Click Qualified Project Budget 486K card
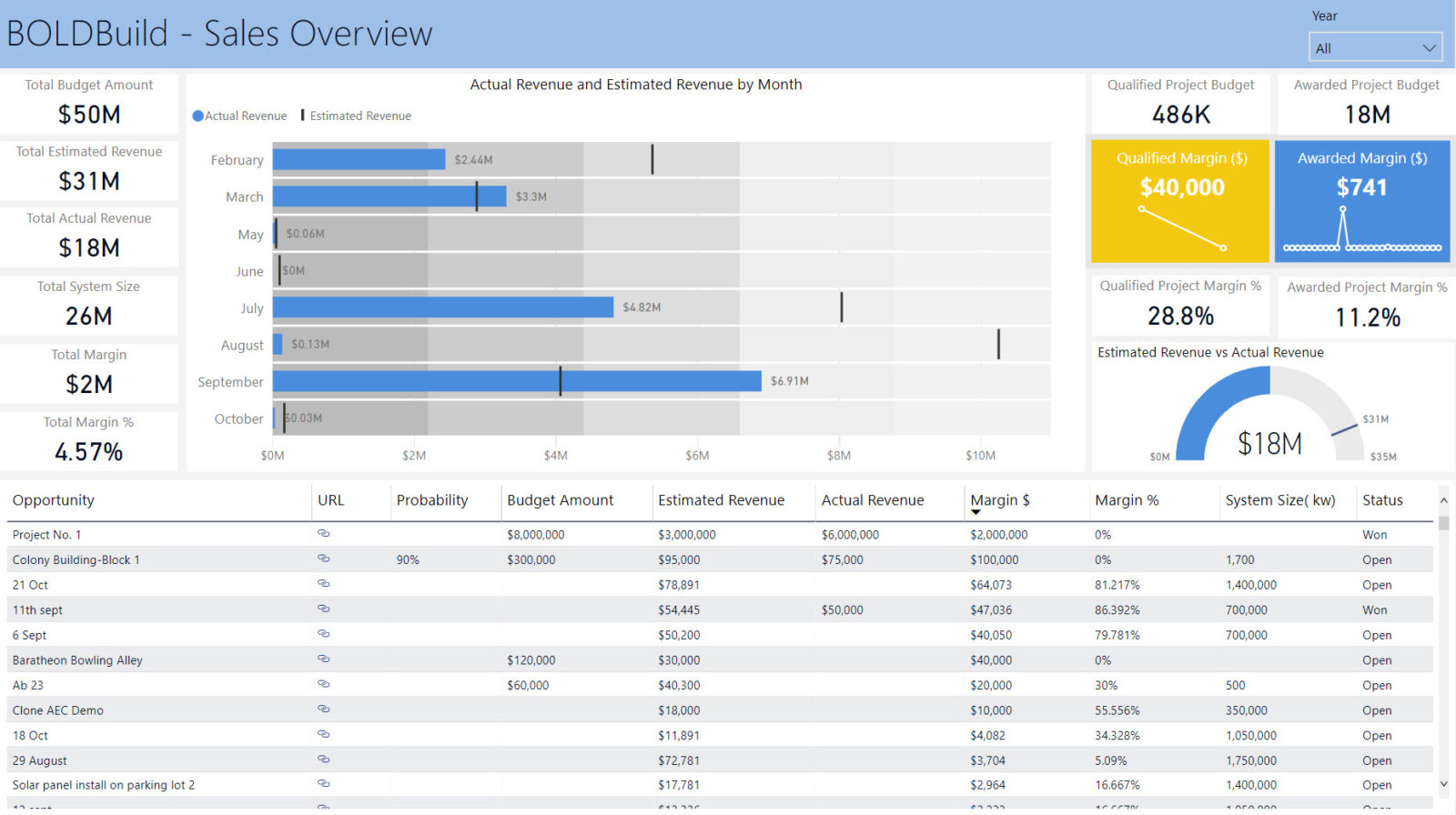 (x=1180, y=103)
